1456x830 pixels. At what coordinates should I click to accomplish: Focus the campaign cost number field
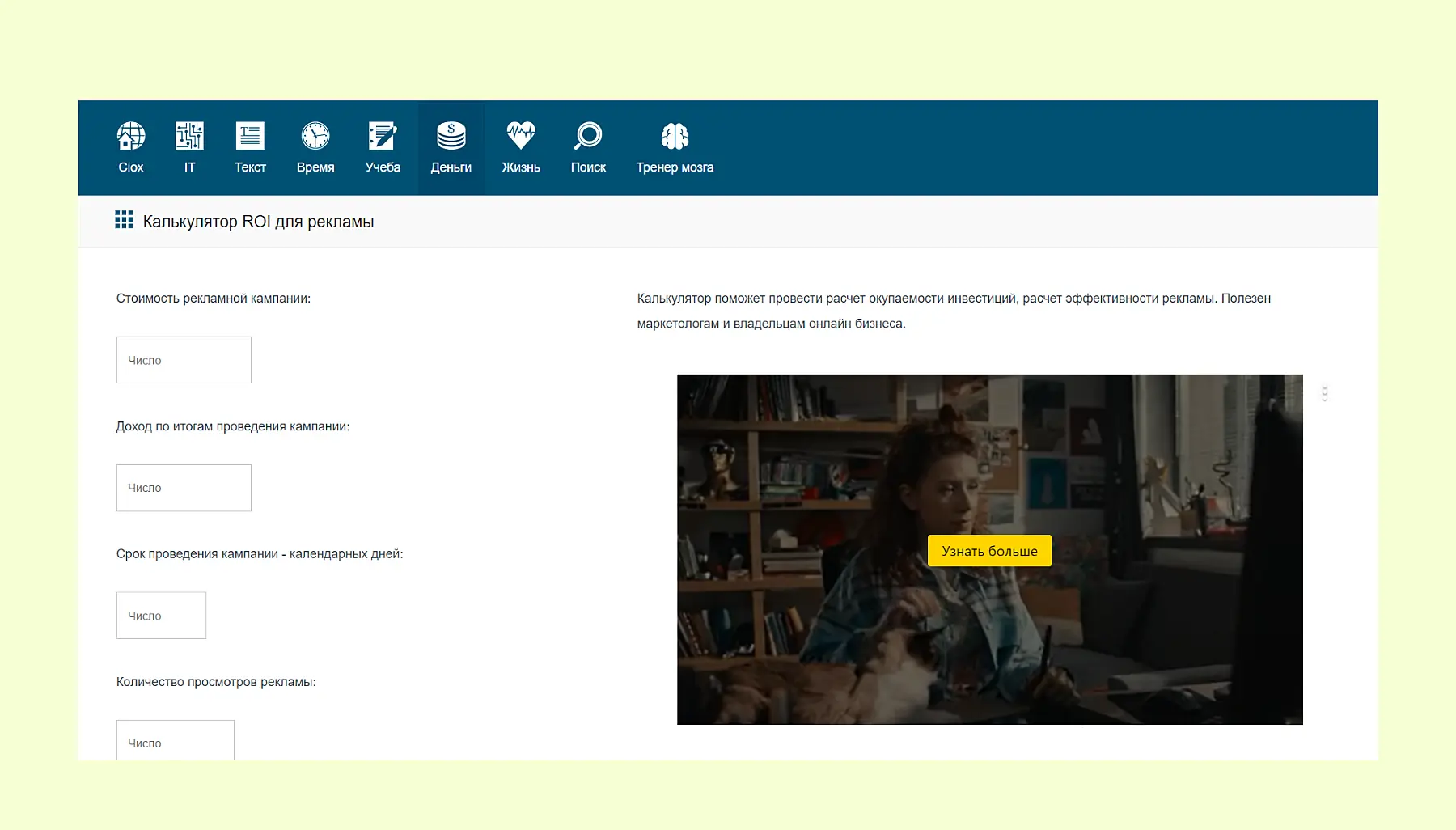pos(184,360)
